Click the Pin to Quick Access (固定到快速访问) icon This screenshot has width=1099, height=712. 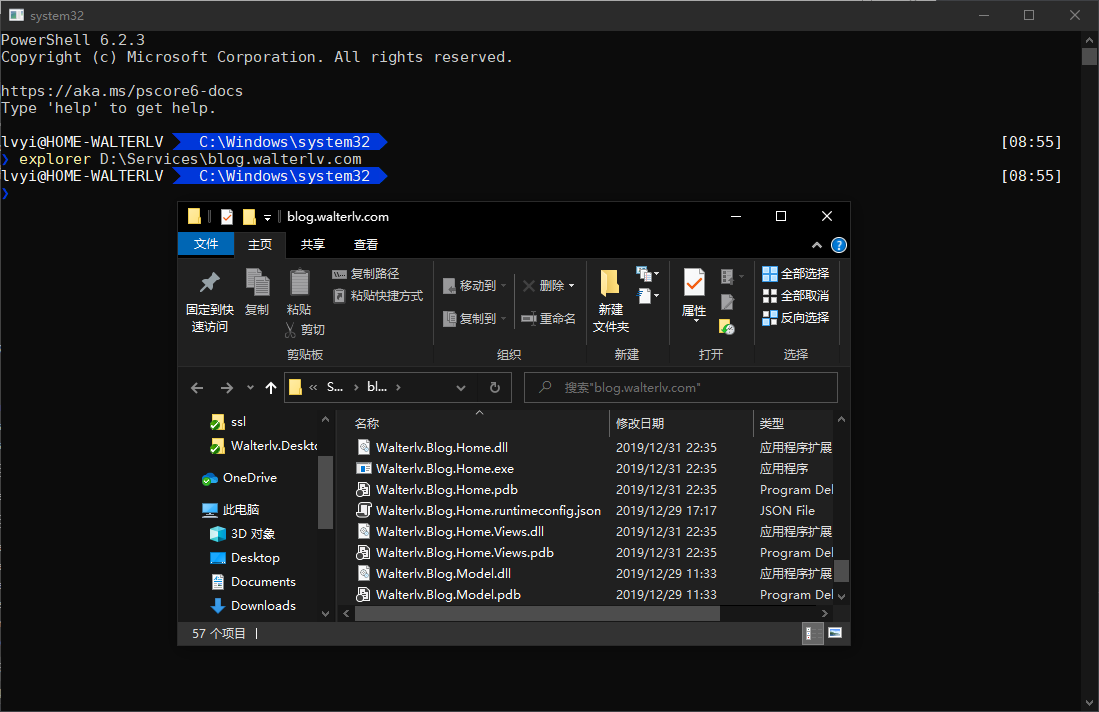[210, 283]
